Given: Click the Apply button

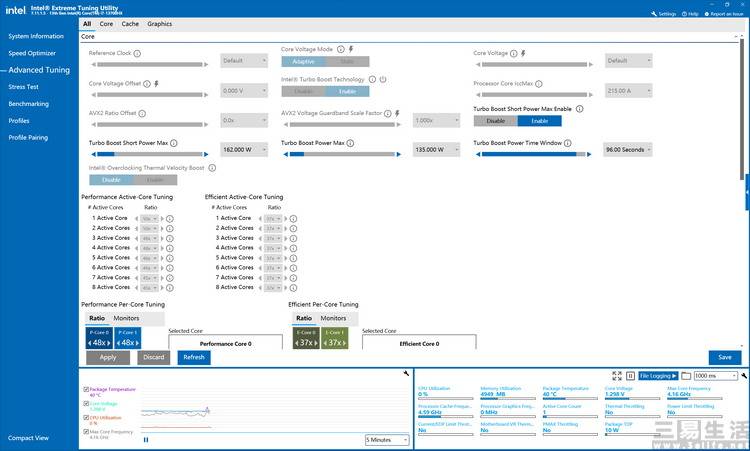Looking at the screenshot, I should click(108, 357).
